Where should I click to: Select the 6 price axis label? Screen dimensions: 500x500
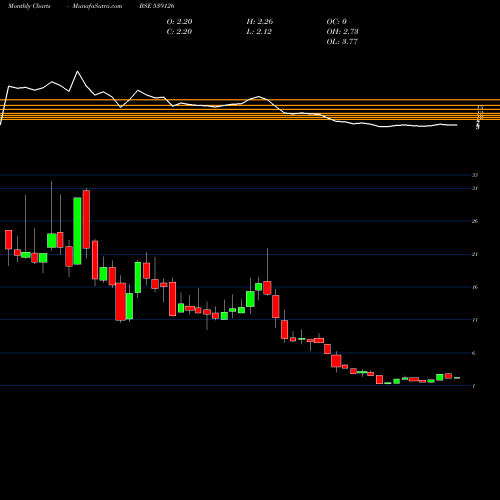(x=474, y=353)
